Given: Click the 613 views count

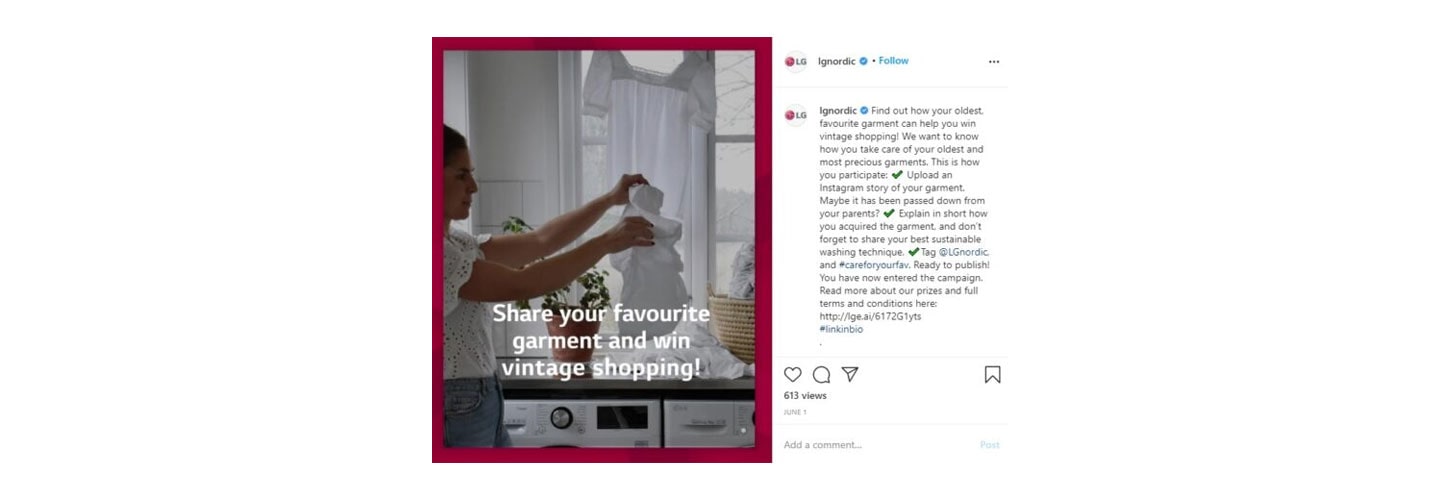Looking at the screenshot, I should (x=805, y=396).
